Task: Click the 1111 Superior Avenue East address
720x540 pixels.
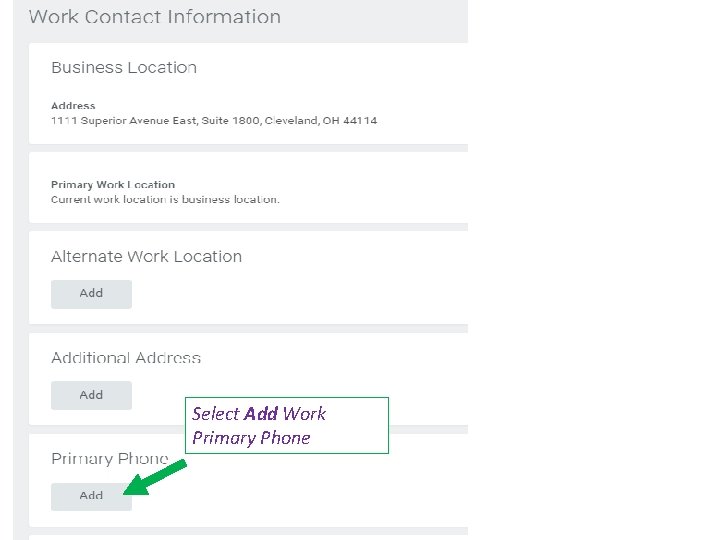Action: coord(150,120)
